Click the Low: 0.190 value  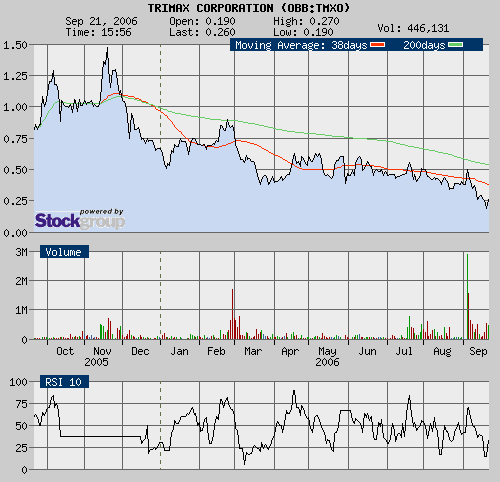(x=303, y=32)
